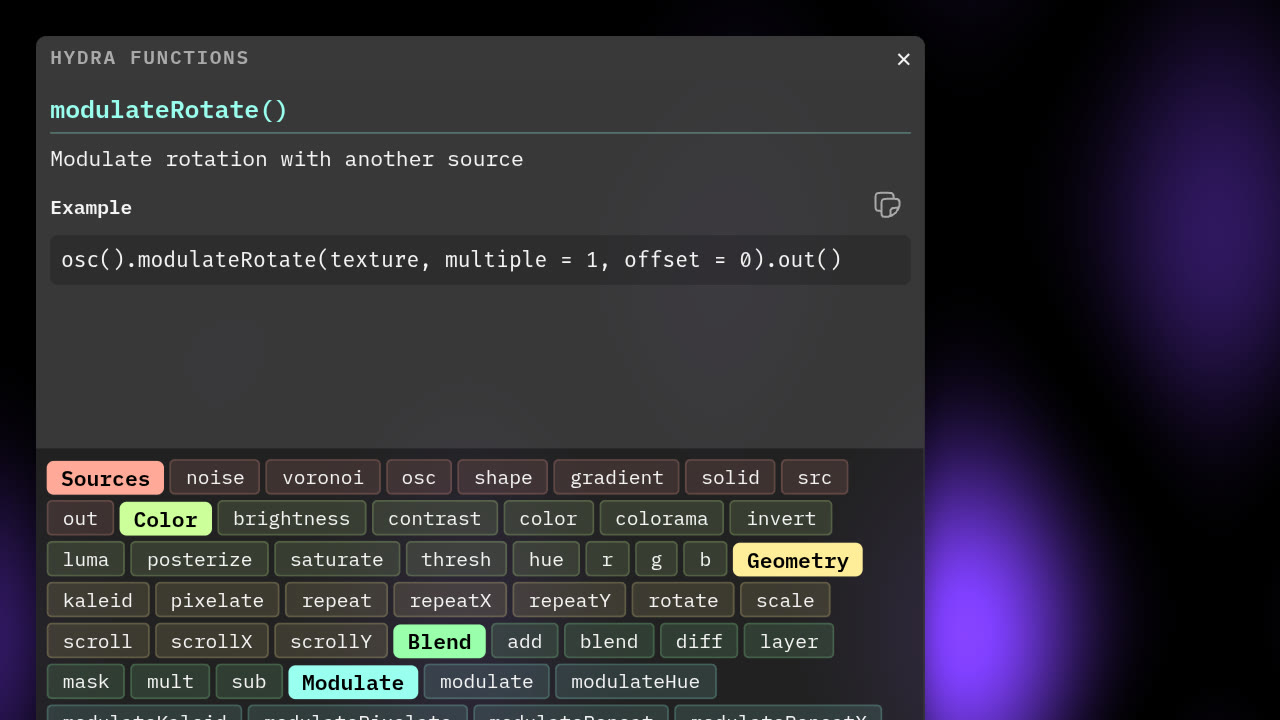View the repeatY function
The height and width of the screenshot is (720, 1280).
click(x=569, y=600)
